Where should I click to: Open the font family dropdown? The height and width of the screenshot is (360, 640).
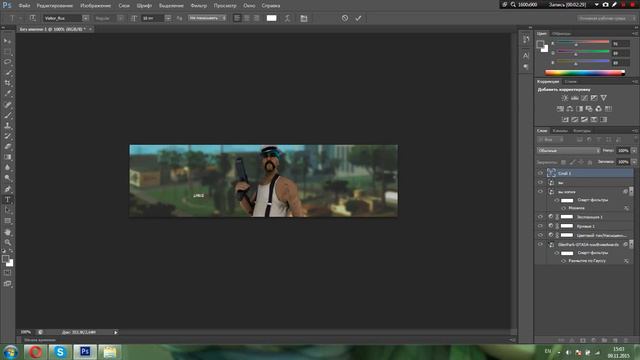[x=85, y=18]
